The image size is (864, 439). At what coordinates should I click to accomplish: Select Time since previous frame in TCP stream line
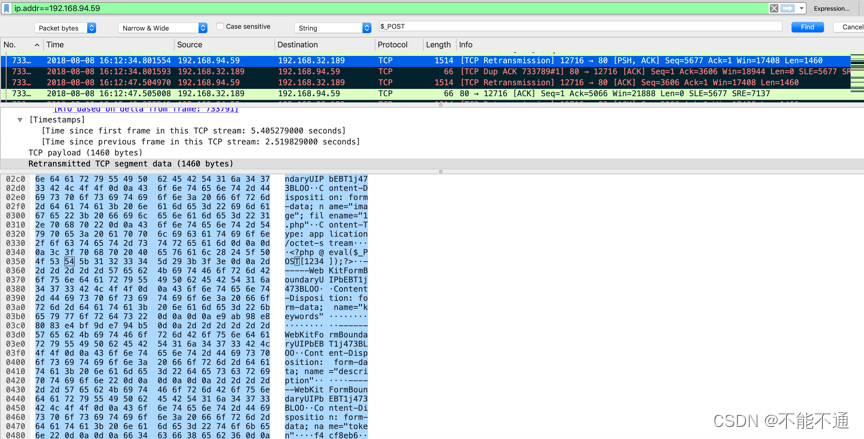(201, 142)
